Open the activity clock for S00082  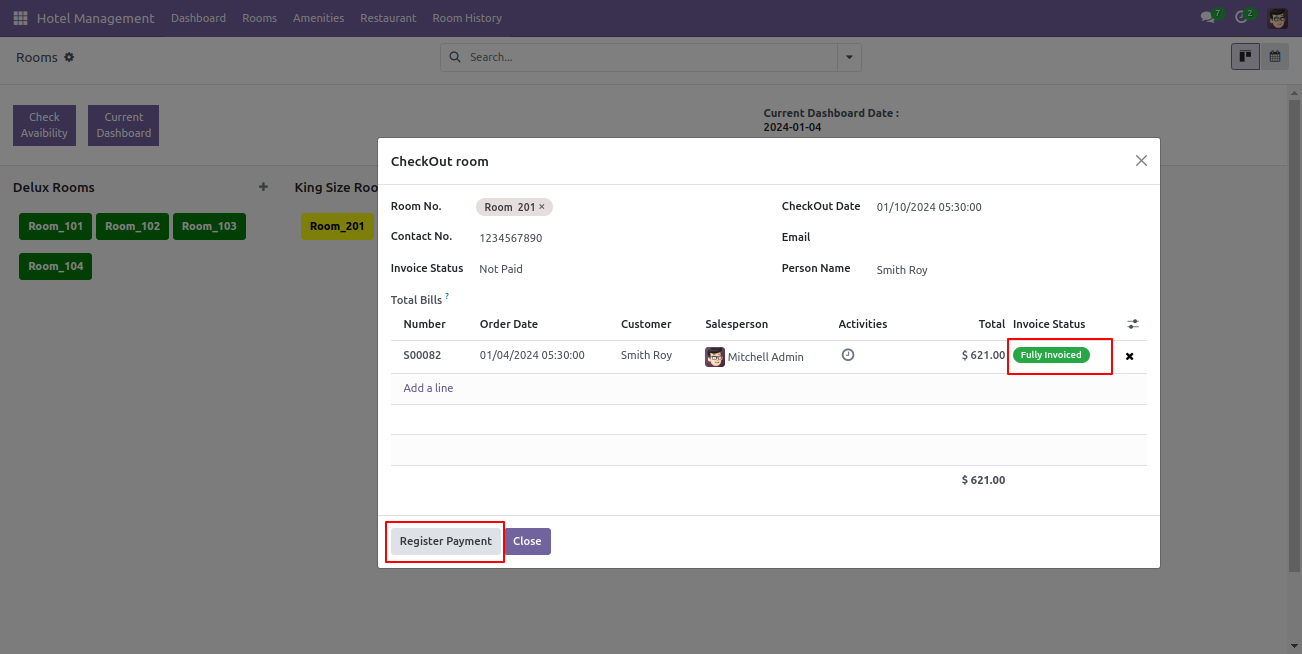(848, 355)
